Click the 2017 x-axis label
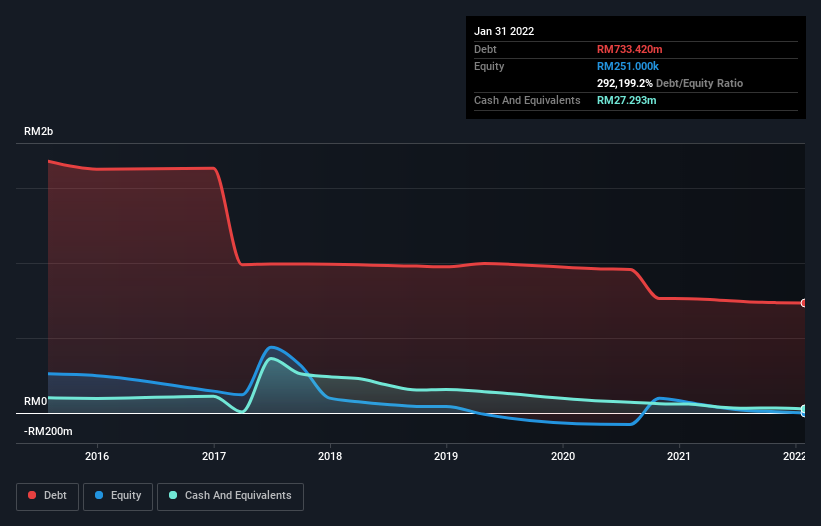Image resolution: width=821 pixels, height=526 pixels. (214, 456)
